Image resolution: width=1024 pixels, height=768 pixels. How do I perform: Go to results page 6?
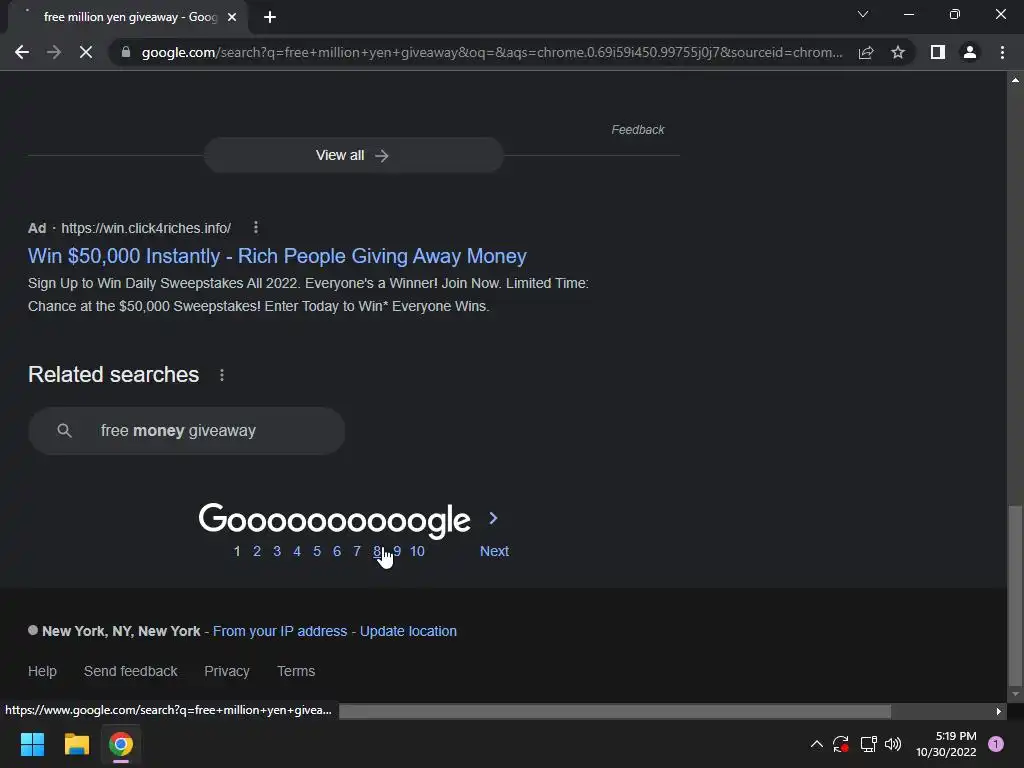tap(336, 551)
